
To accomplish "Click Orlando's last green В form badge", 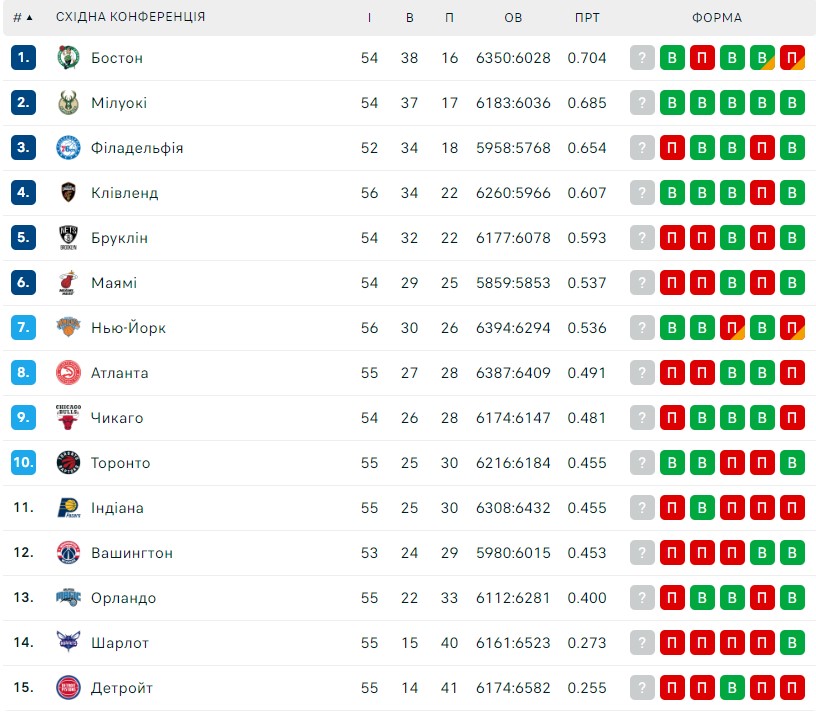I will [792, 597].
